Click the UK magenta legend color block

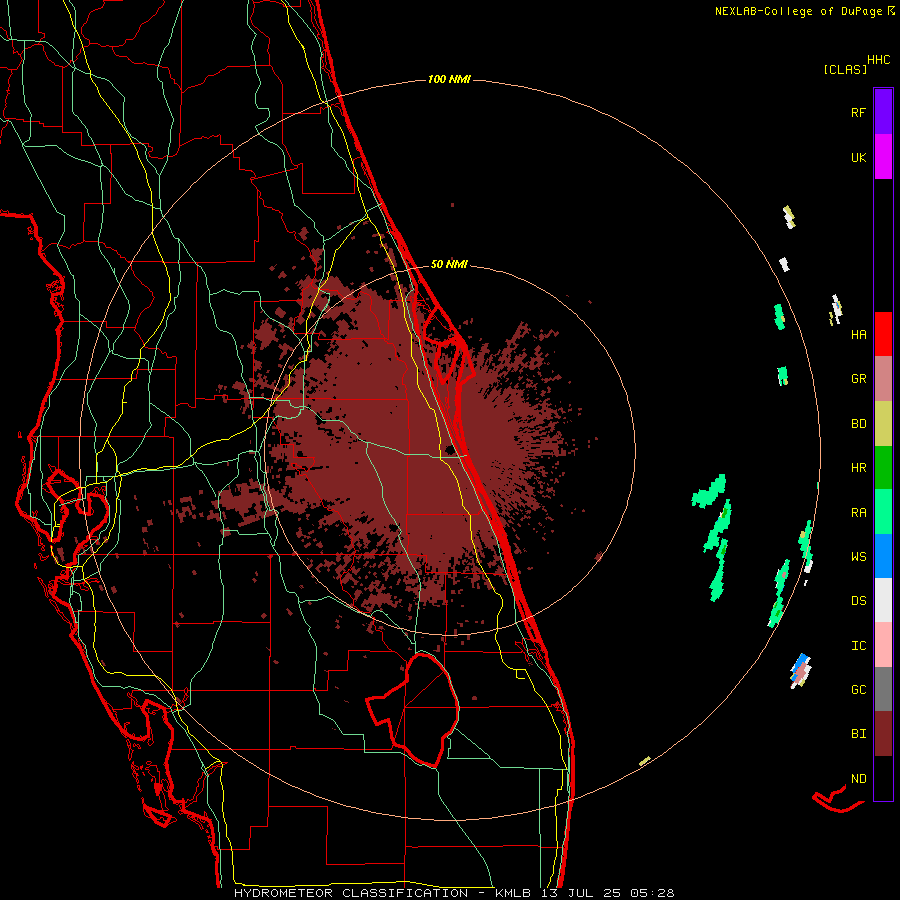(x=883, y=157)
